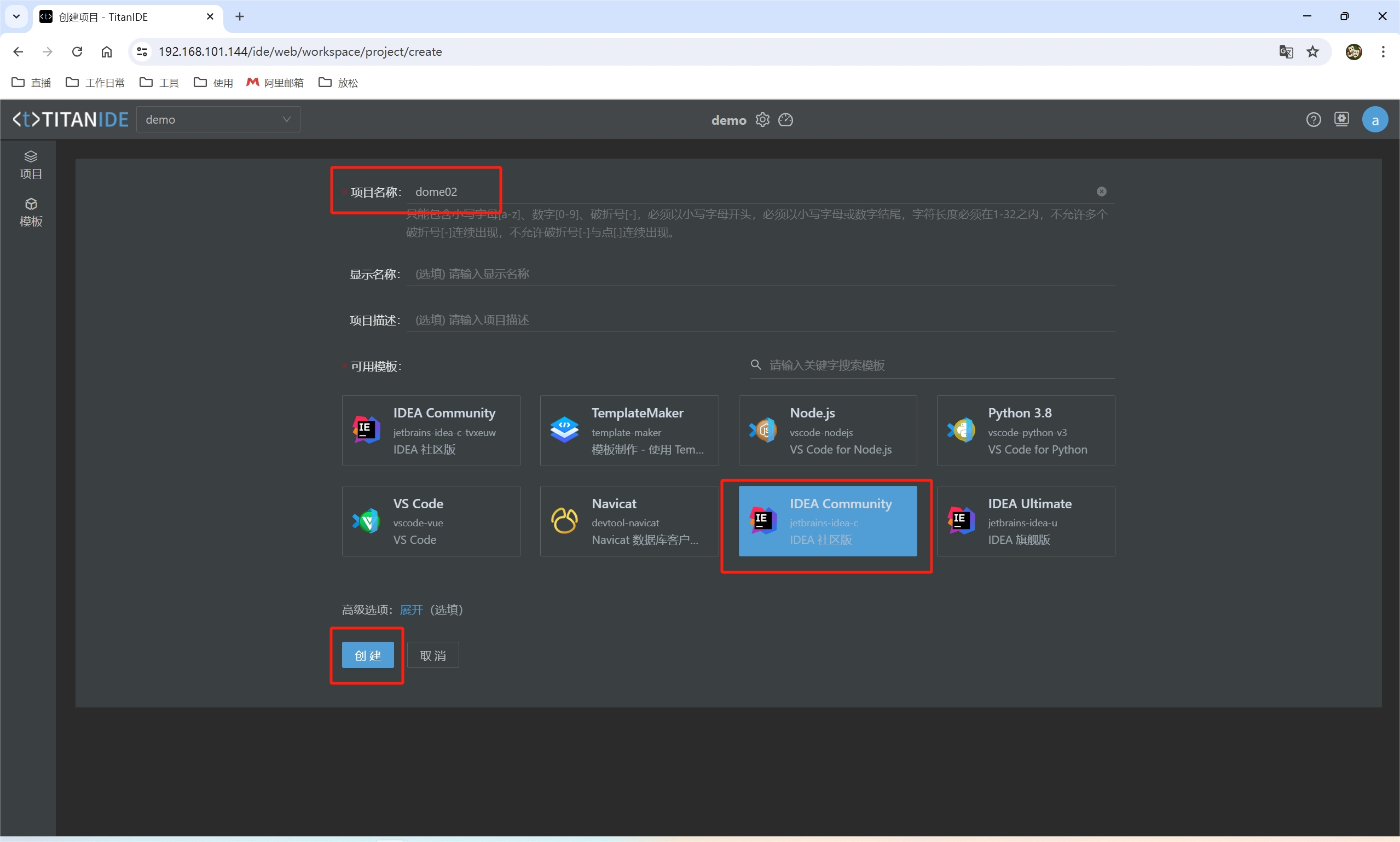Click the 取消 button

433,655
